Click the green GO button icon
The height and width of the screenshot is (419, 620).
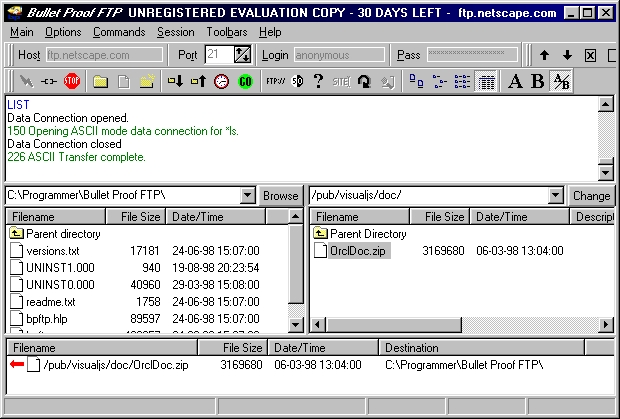point(245,81)
